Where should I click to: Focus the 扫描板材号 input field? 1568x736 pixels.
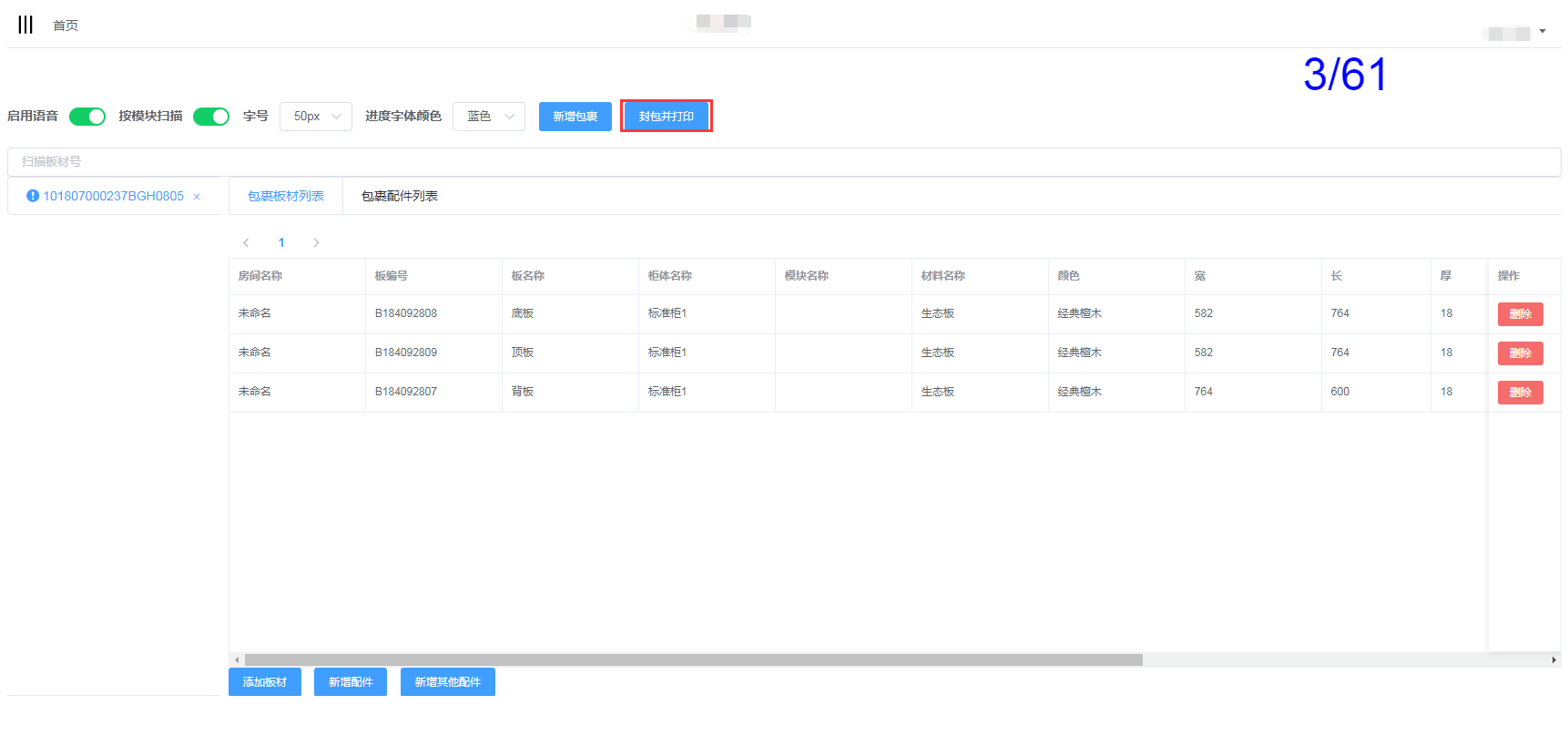point(783,161)
